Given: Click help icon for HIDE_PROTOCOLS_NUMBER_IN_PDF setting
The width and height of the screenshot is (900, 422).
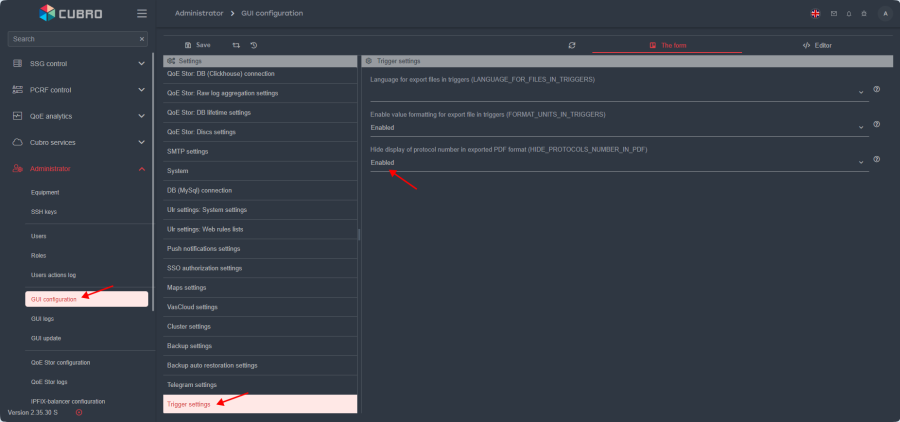Looking at the screenshot, I should coord(876,159).
